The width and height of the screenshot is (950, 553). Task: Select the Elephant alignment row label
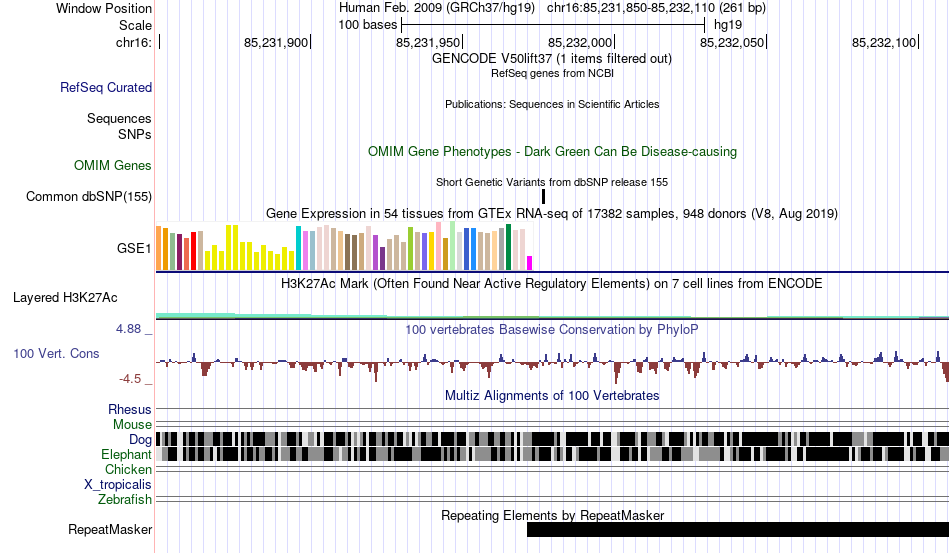pos(126,454)
